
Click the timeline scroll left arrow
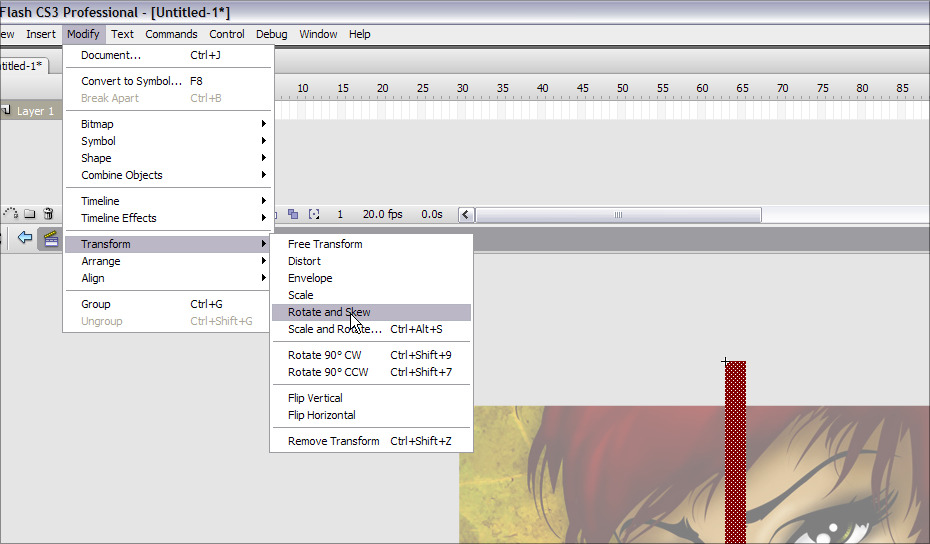coord(466,215)
